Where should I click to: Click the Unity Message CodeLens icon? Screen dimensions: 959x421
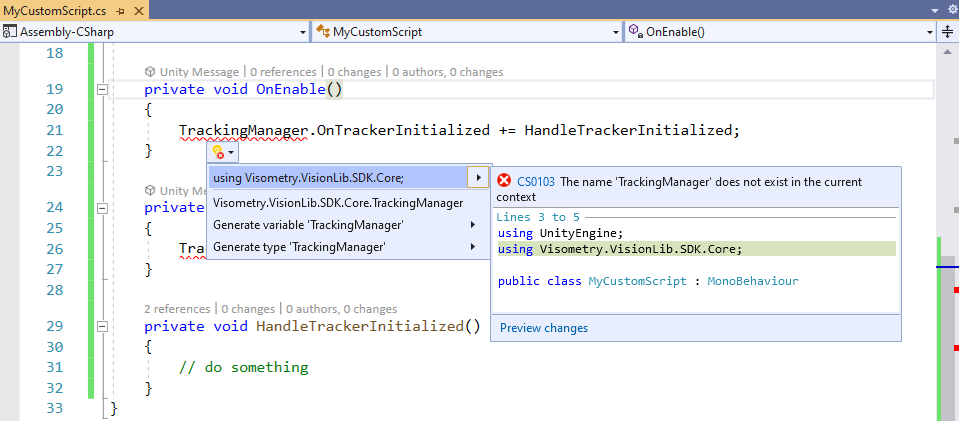(x=150, y=72)
